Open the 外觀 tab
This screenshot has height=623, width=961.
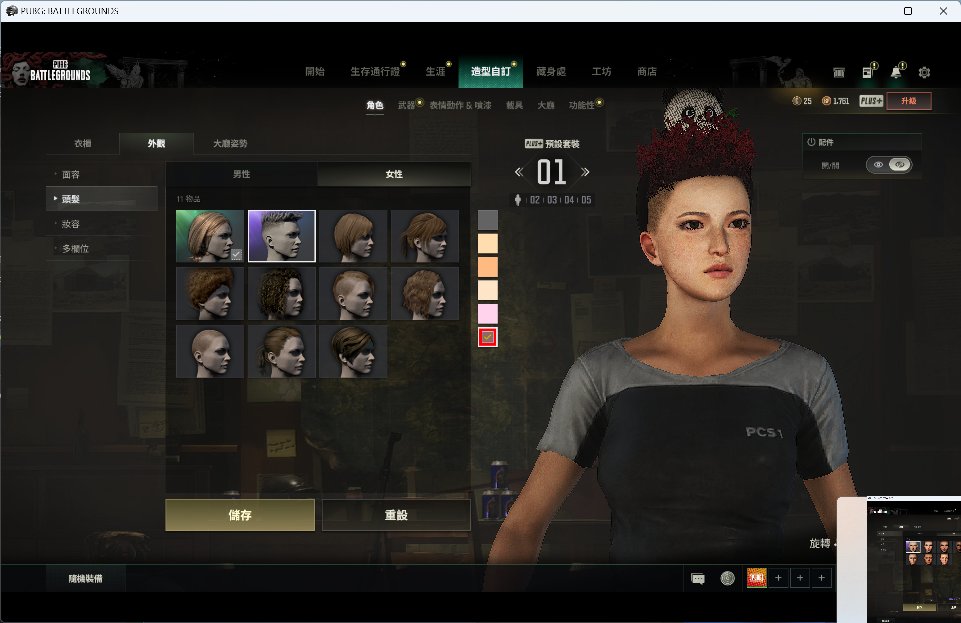click(156, 143)
